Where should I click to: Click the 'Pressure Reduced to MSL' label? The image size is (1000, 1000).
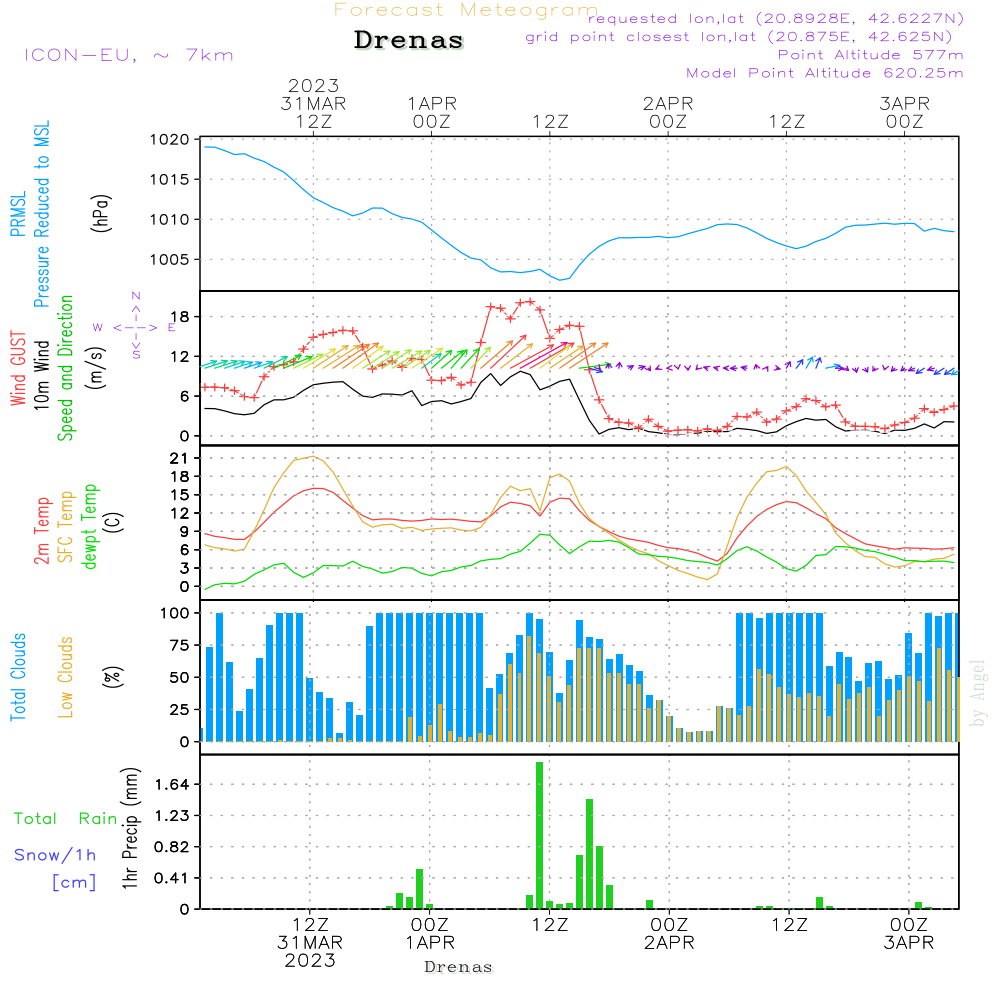click(41, 214)
